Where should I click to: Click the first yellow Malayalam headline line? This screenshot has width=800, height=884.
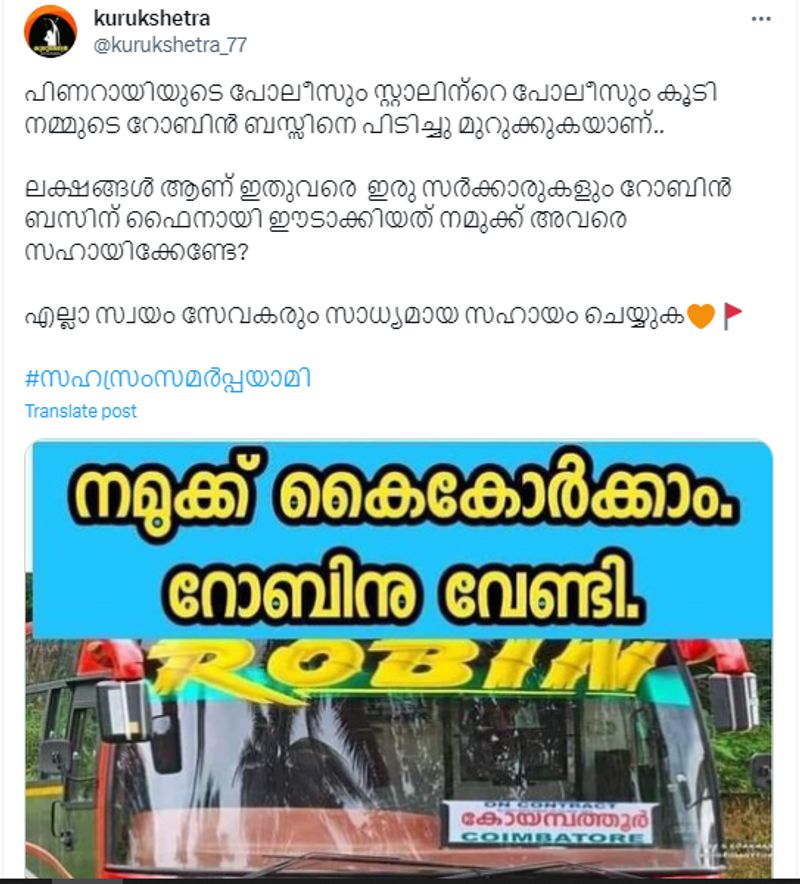point(403,496)
